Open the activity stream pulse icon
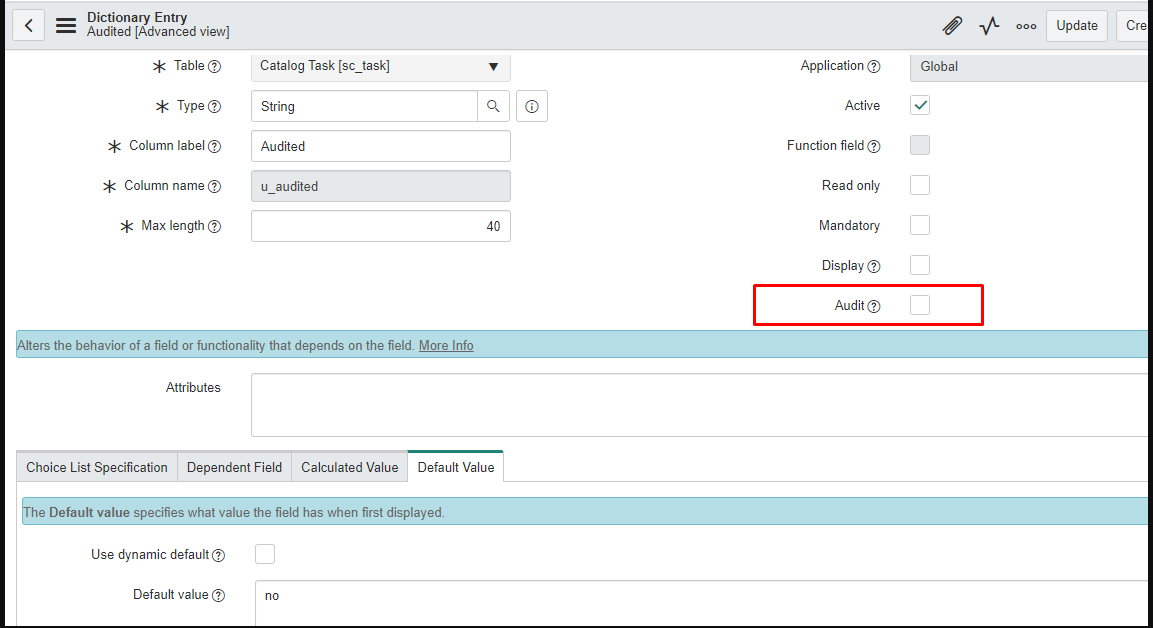This screenshot has width=1153, height=628. pos(989,26)
